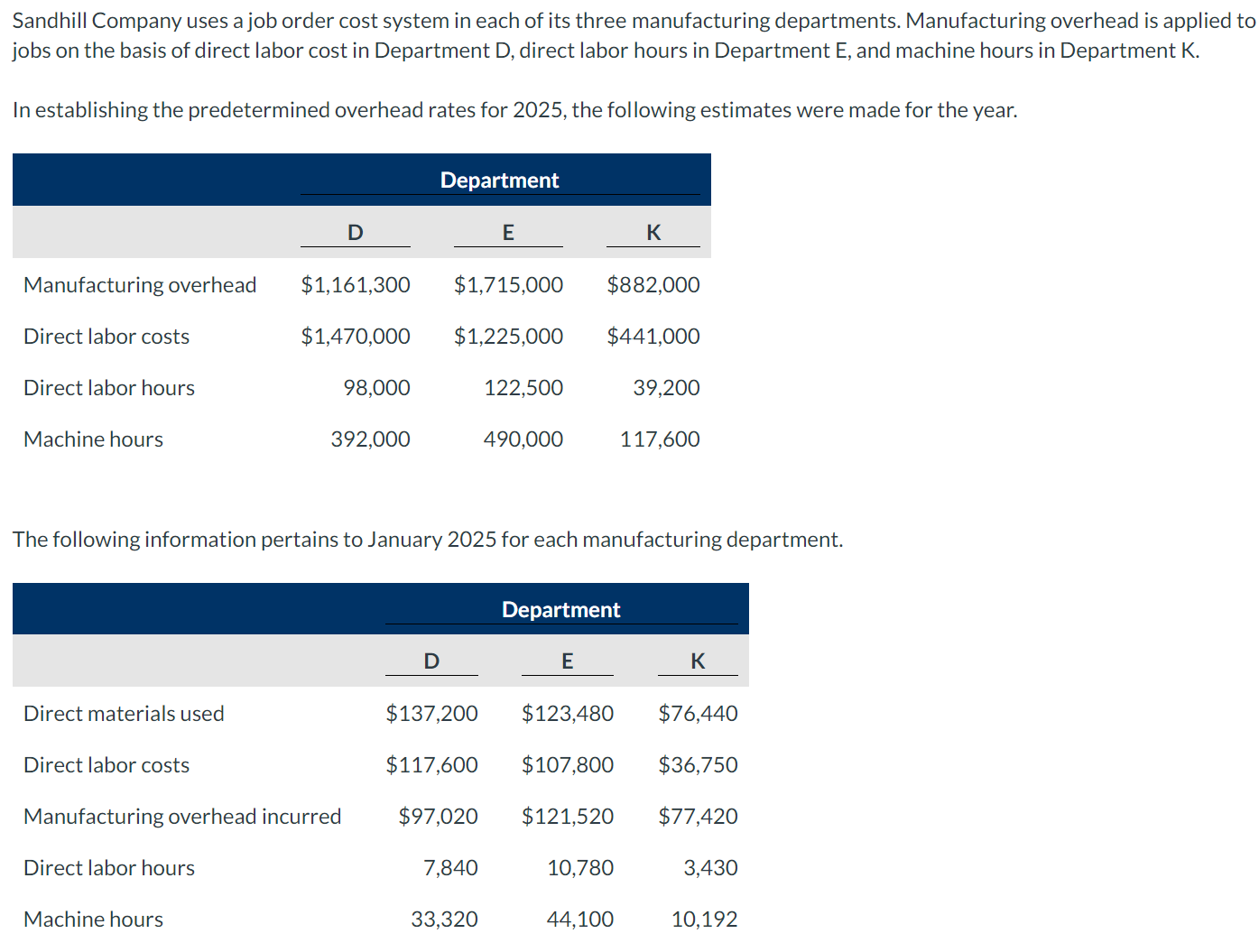Click column header D in the top table
1259x952 pixels.
click(355, 232)
